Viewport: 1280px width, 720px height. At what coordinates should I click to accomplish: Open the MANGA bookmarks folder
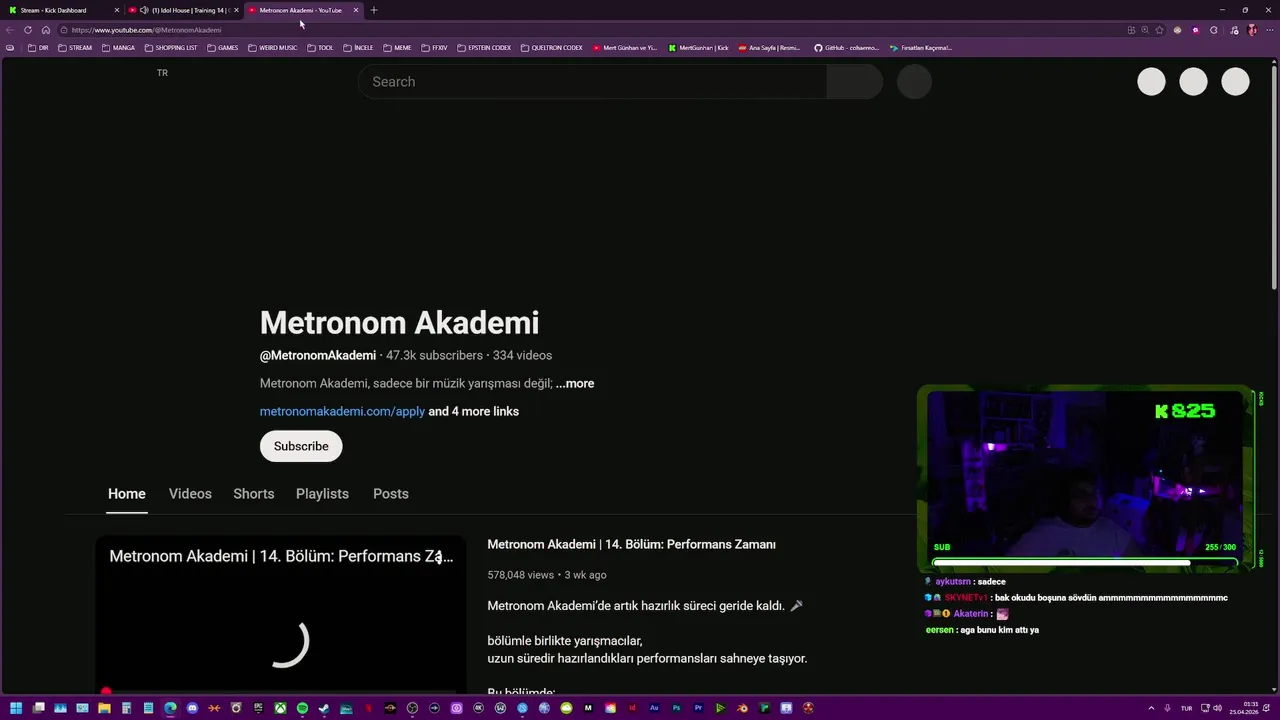[119, 47]
